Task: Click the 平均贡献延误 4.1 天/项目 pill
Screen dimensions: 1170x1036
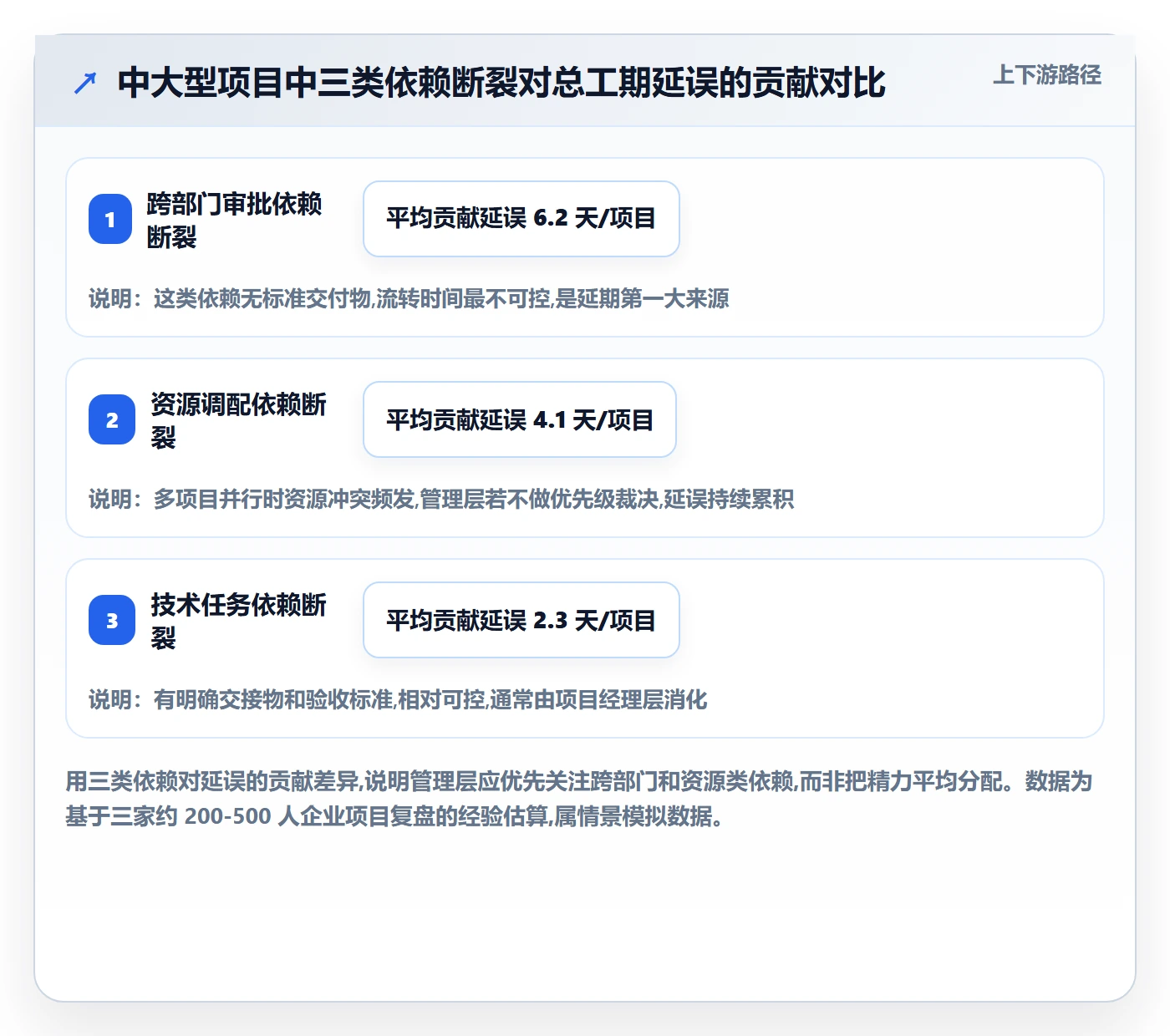Action: click(x=520, y=419)
